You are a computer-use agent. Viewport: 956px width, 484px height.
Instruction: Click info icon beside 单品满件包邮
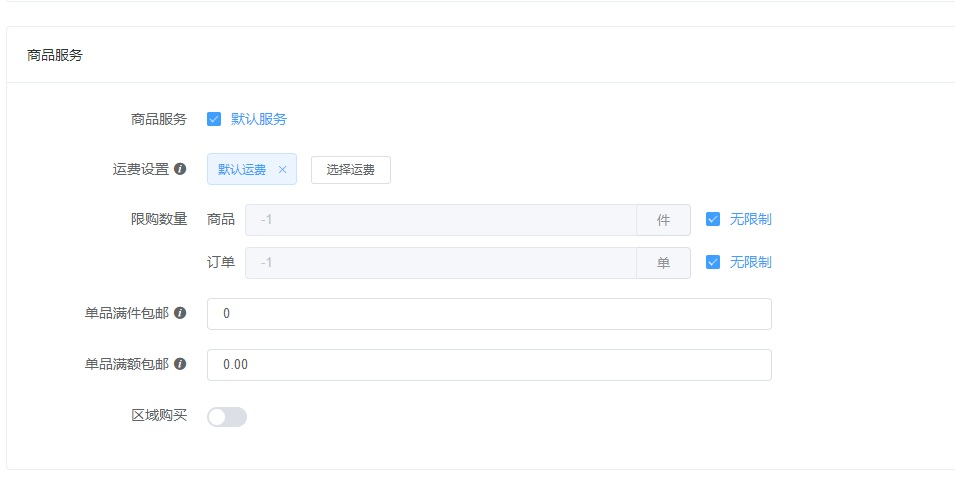coord(180,313)
